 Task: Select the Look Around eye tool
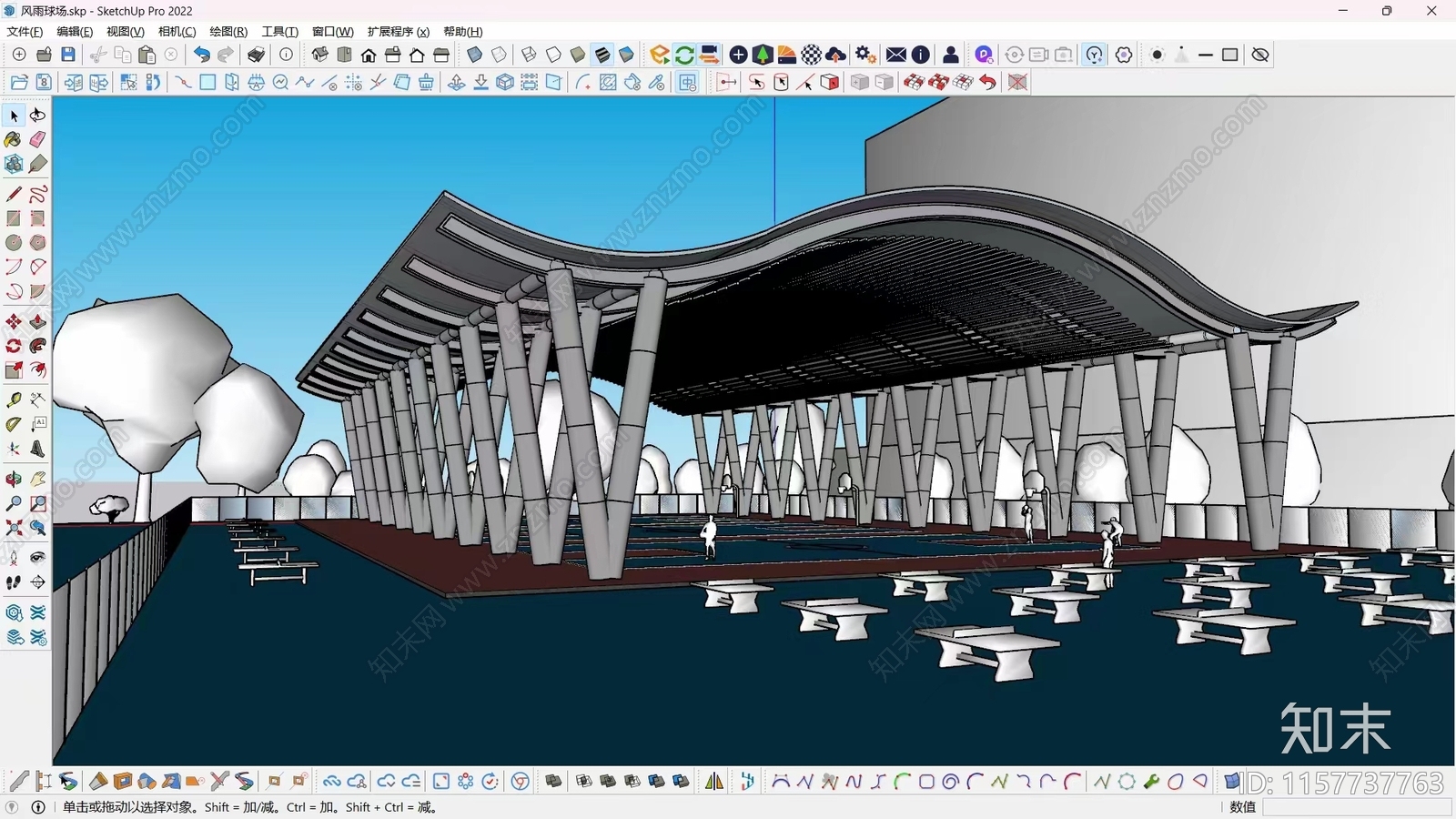coord(37,557)
